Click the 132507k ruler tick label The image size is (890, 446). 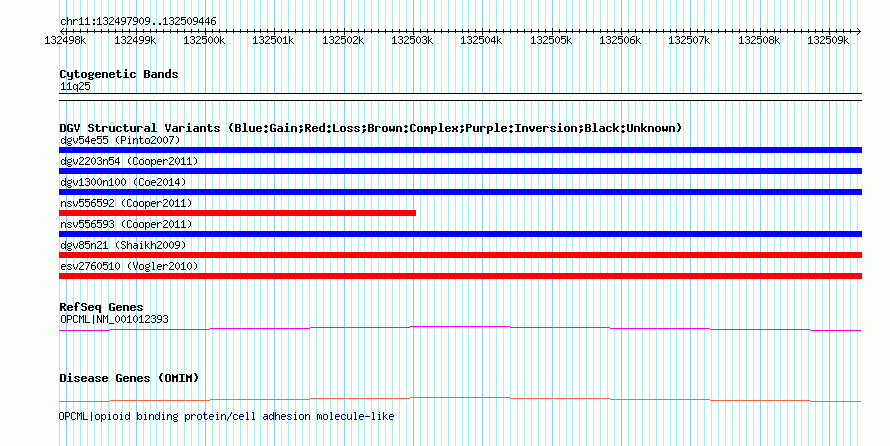tap(689, 40)
